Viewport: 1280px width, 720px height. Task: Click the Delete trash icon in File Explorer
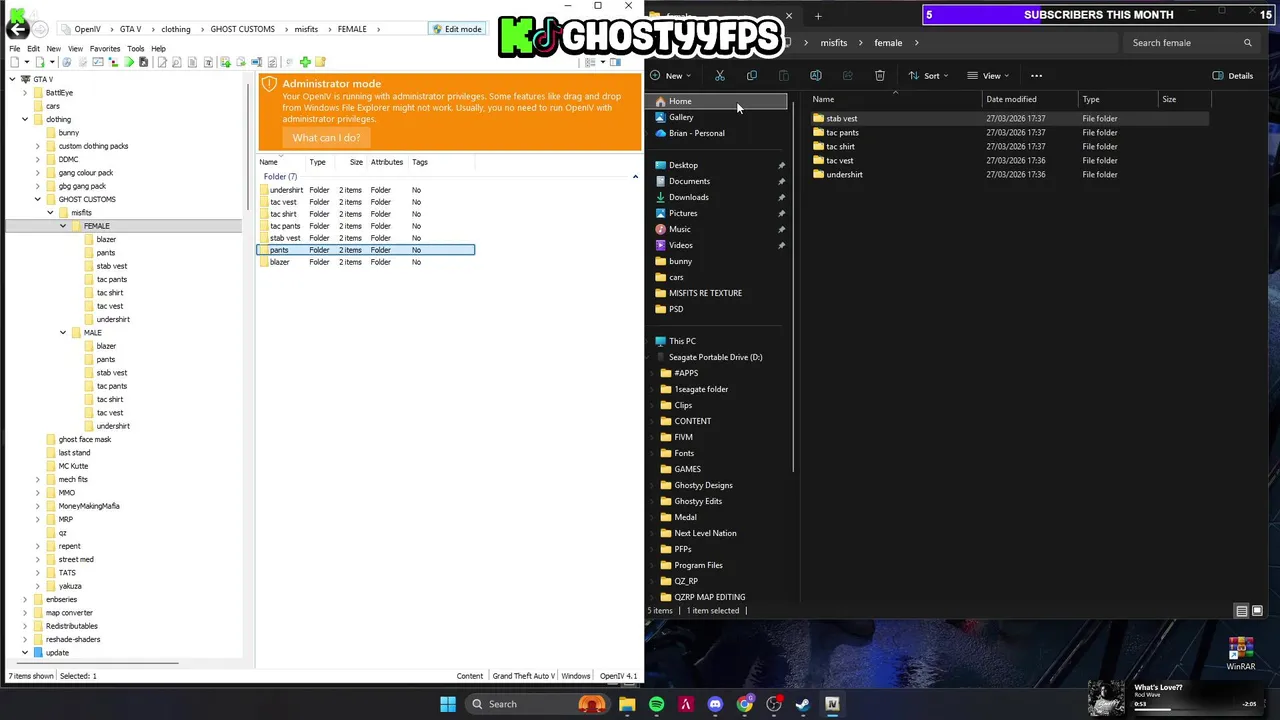(x=880, y=75)
